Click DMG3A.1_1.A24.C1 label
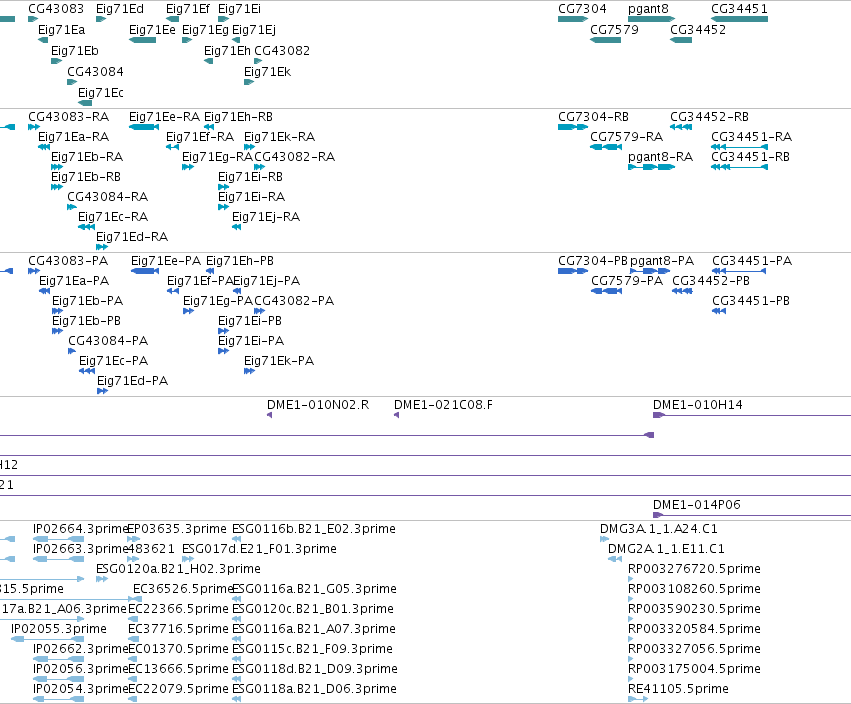Viewport: 851px width, 704px height. pyautogui.click(x=658, y=529)
